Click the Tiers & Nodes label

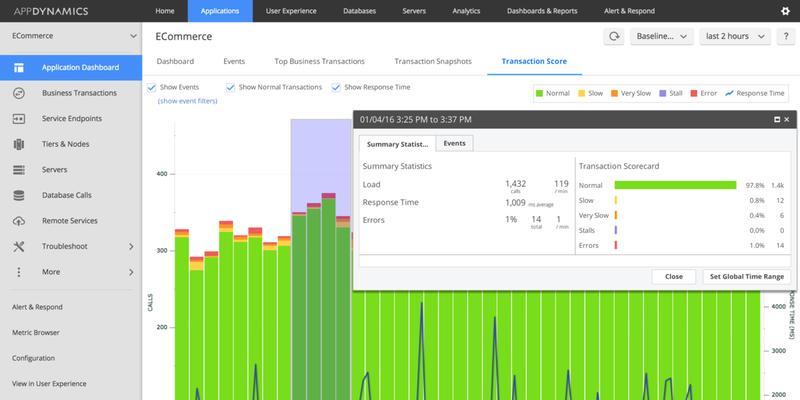tap(65, 144)
